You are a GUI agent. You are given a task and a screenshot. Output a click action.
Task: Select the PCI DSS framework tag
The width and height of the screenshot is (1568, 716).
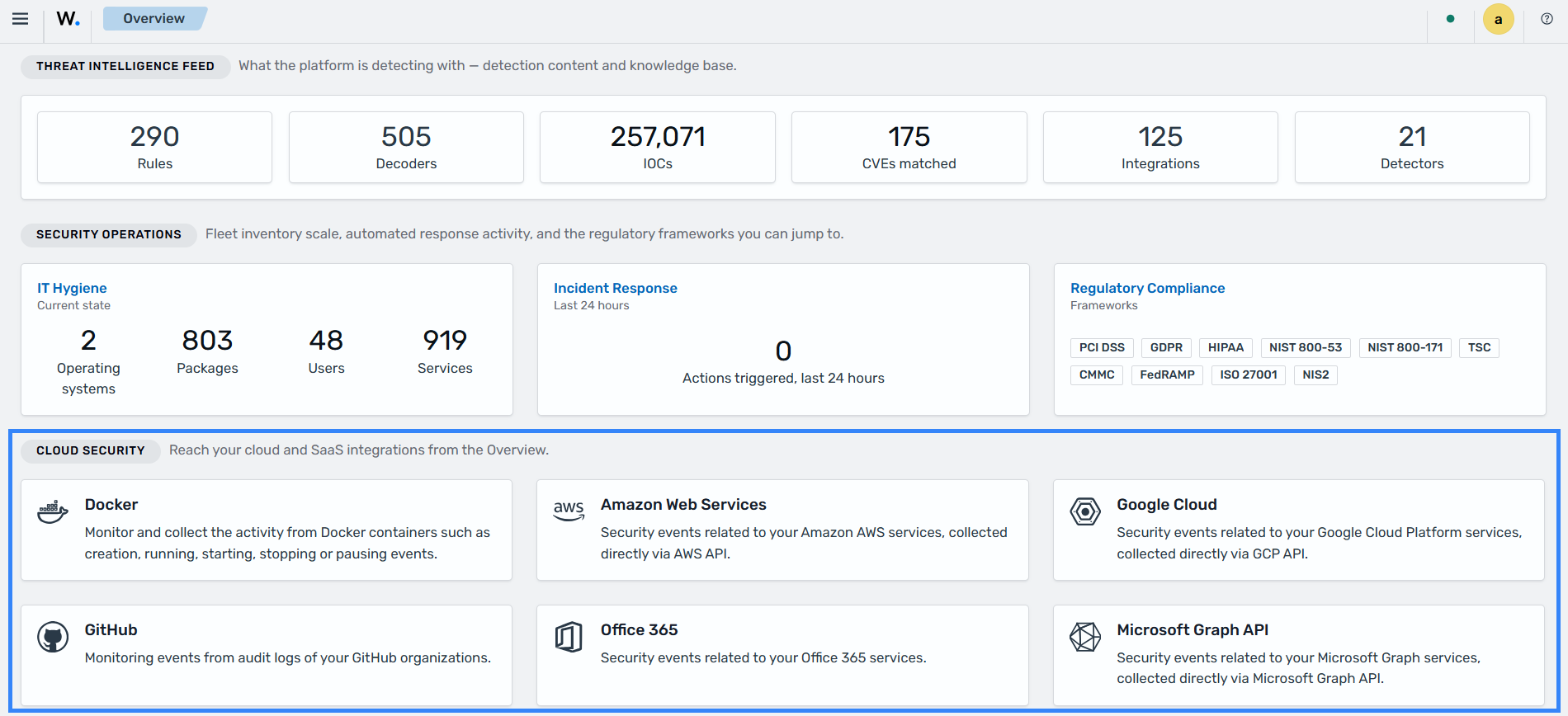[x=1102, y=348]
